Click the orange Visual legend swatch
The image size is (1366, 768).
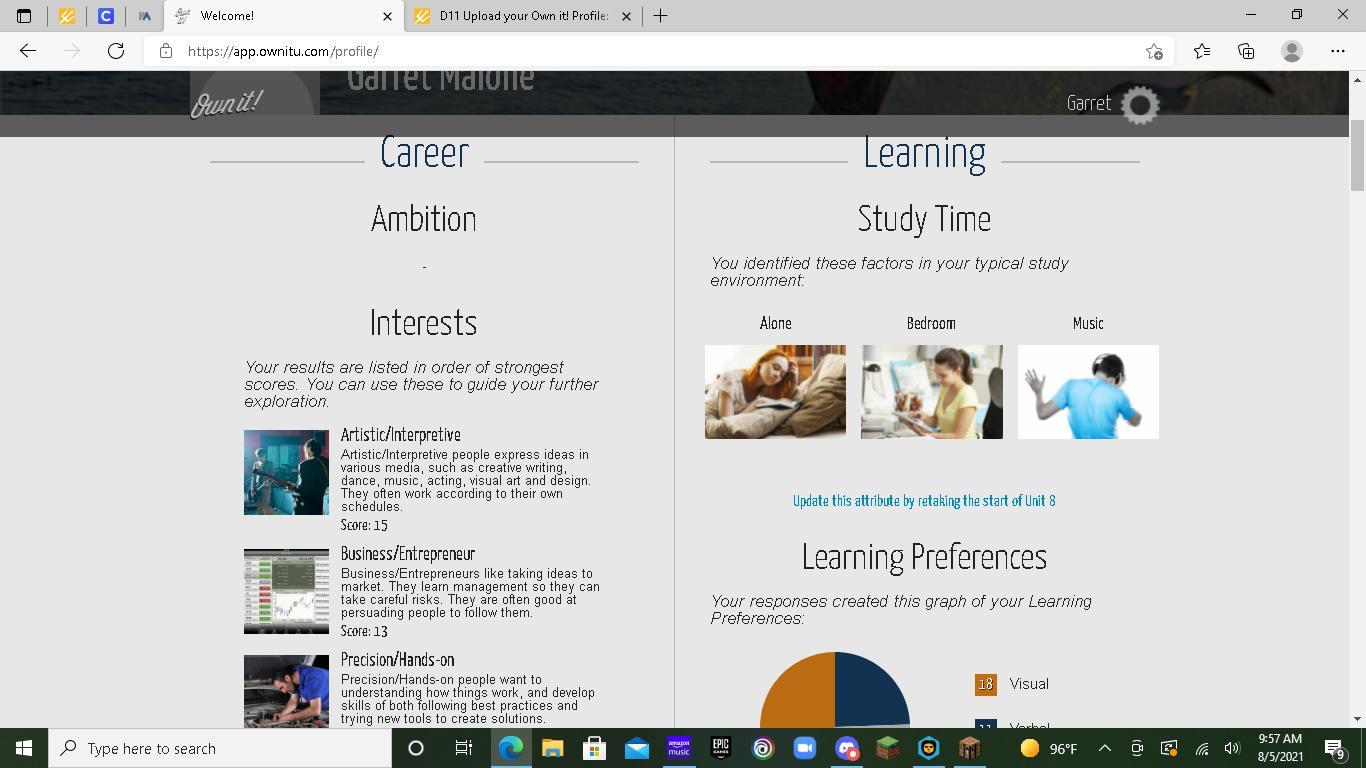tap(985, 684)
